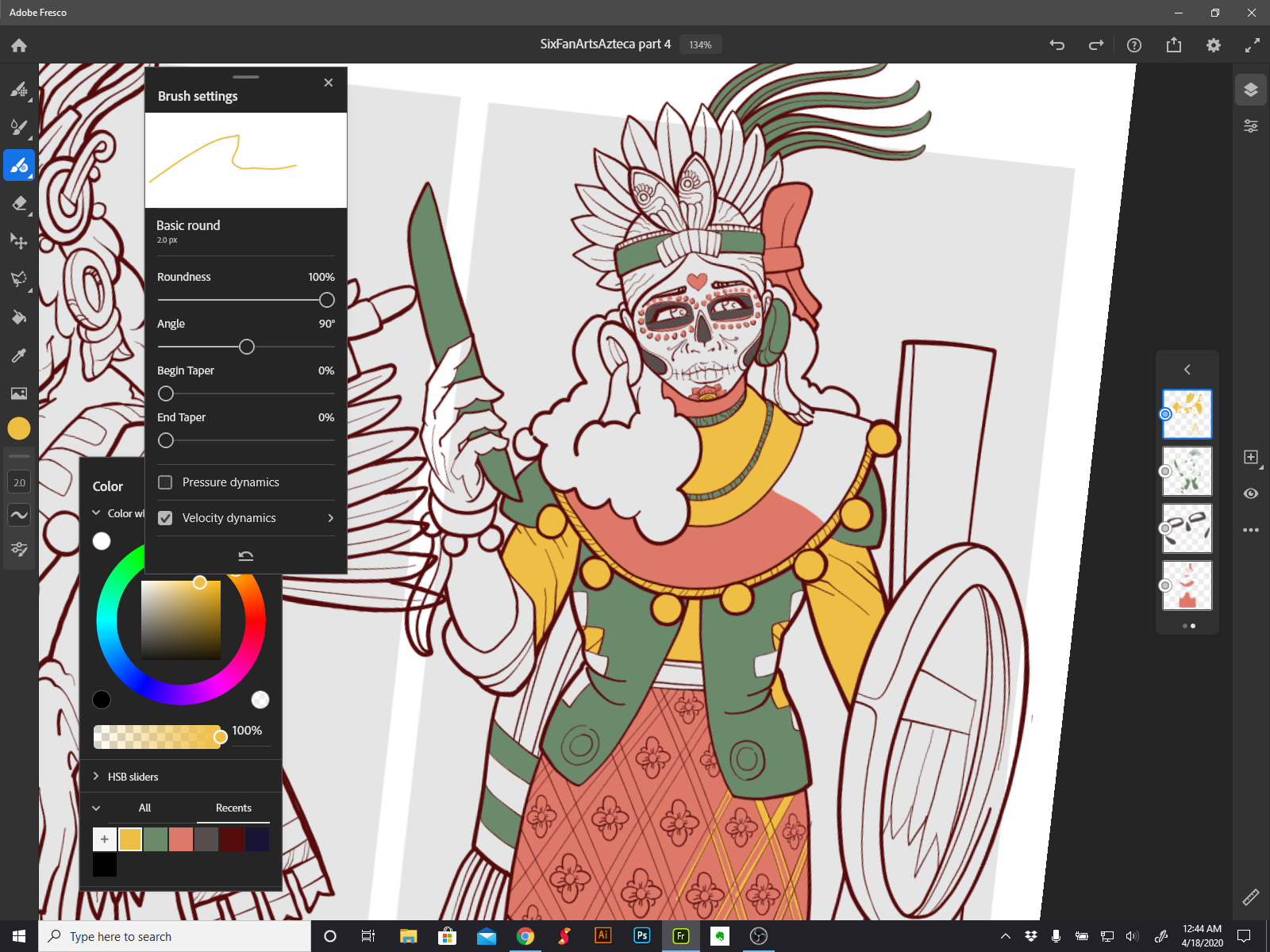The image size is (1270, 952).
Task: Open the brush smoothing control
Action: pyautogui.click(x=19, y=515)
